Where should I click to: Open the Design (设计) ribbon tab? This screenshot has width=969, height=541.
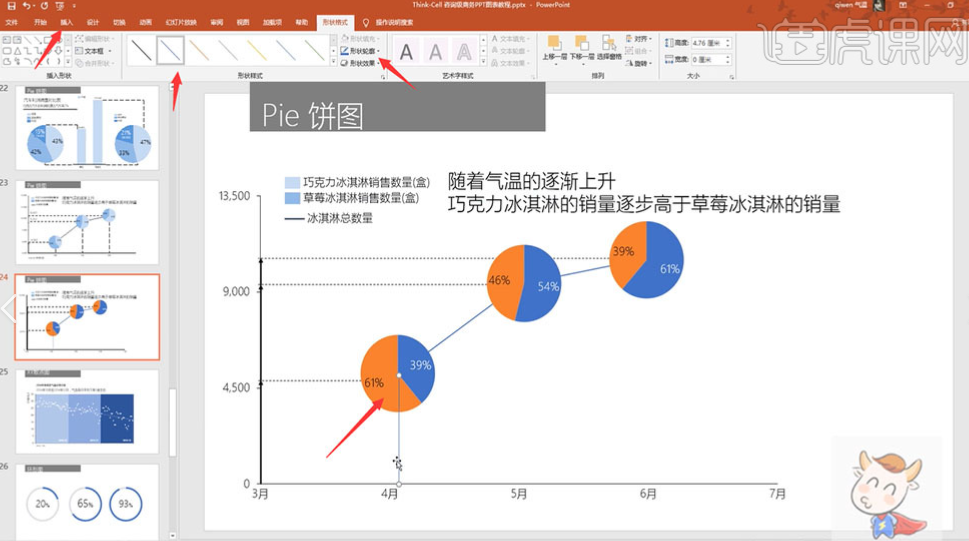tap(93, 21)
